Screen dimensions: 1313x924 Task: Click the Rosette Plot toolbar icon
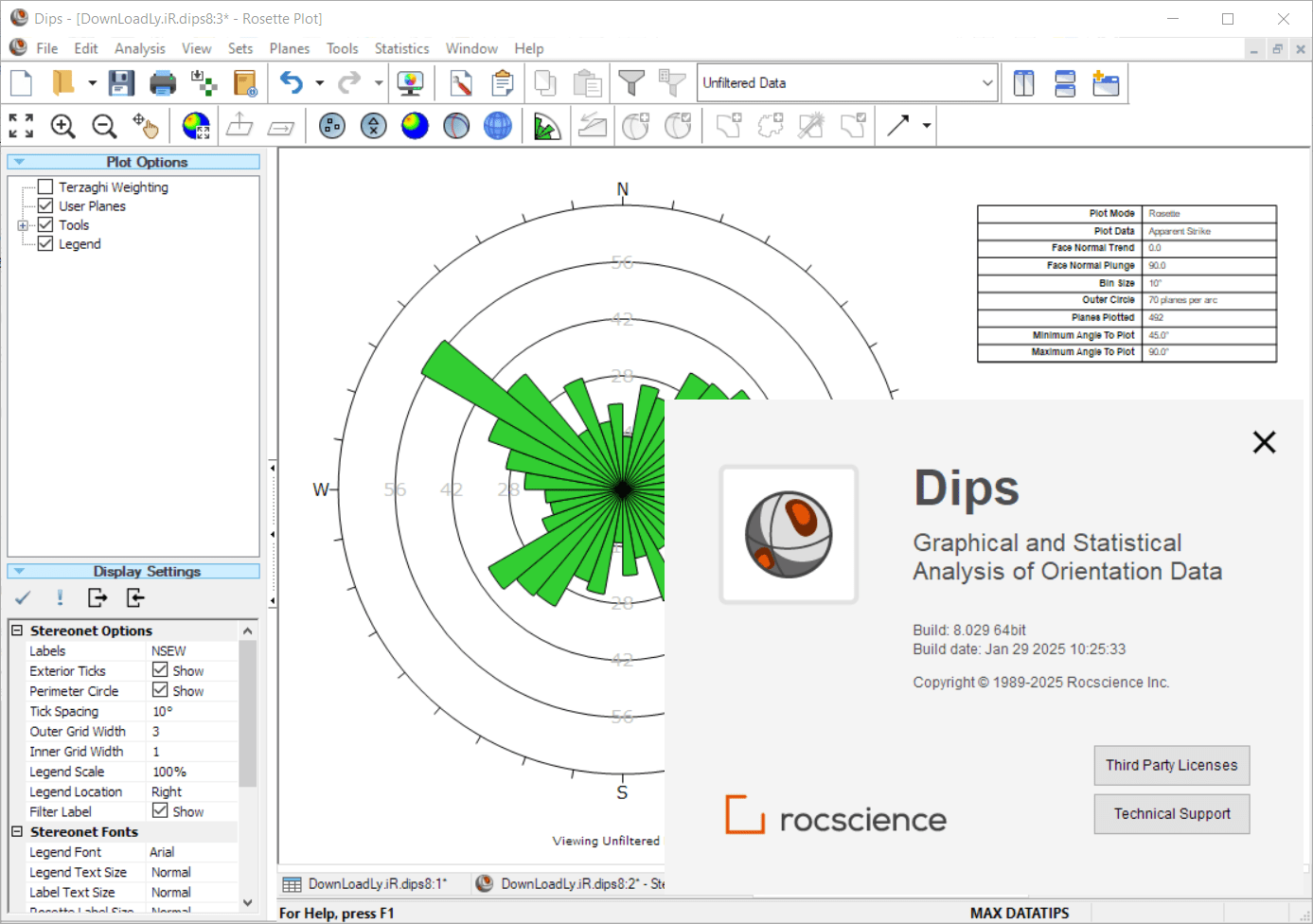click(x=546, y=126)
